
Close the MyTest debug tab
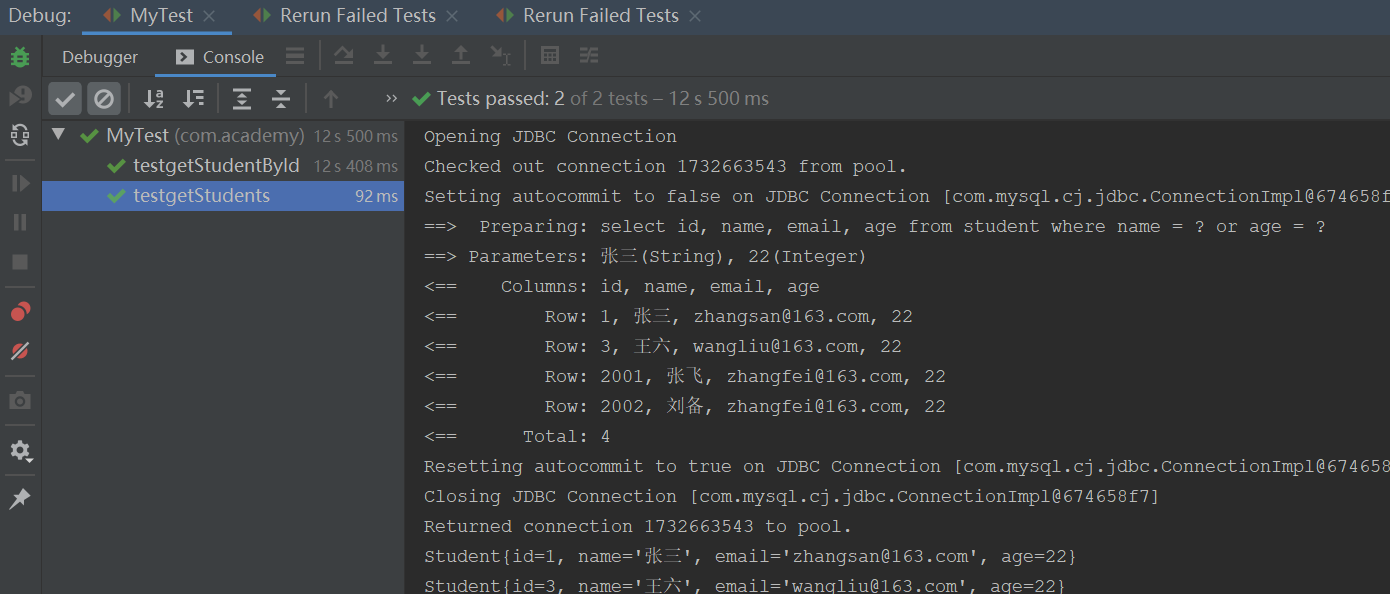click(209, 16)
